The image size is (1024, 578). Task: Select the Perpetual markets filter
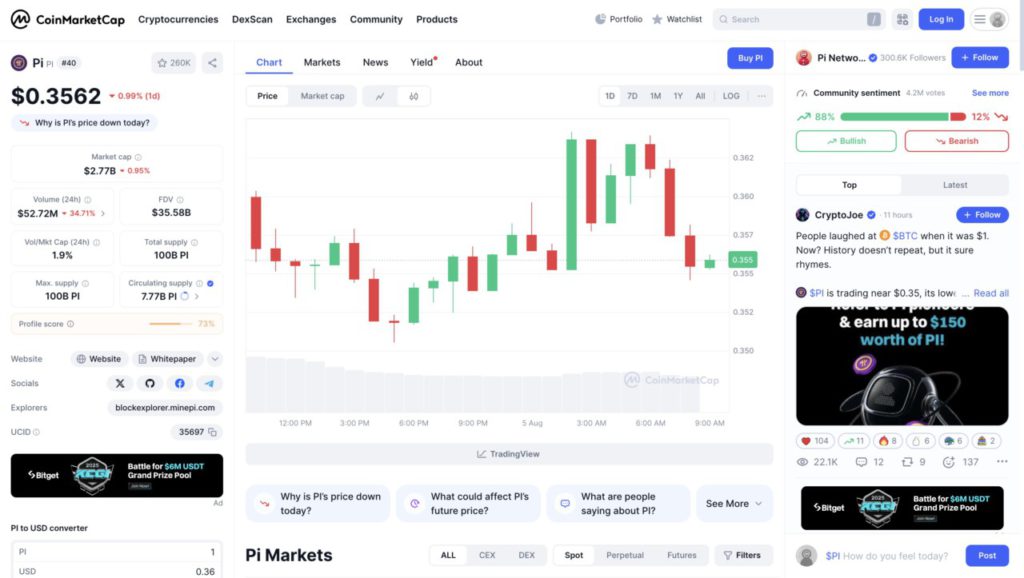625,555
